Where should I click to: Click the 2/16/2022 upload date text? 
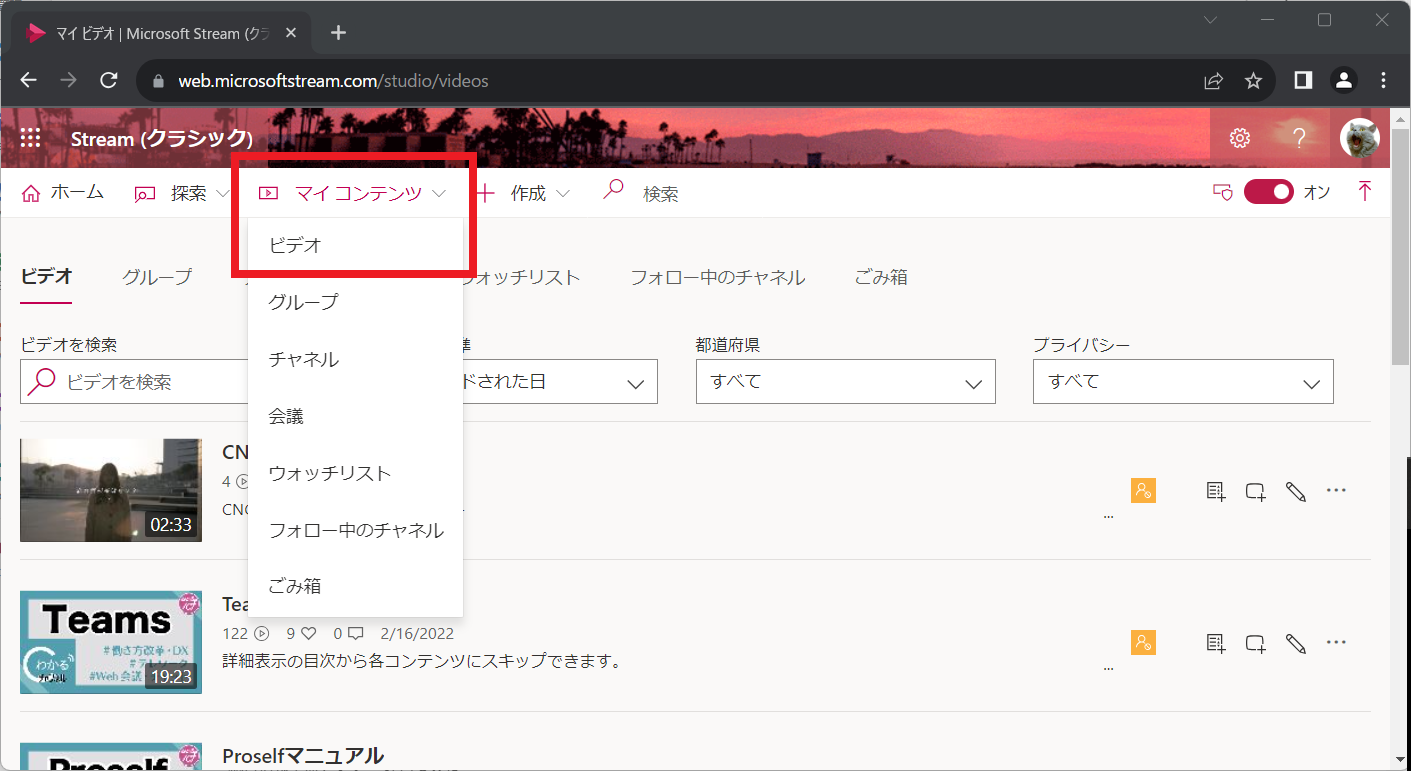click(x=417, y=633)
